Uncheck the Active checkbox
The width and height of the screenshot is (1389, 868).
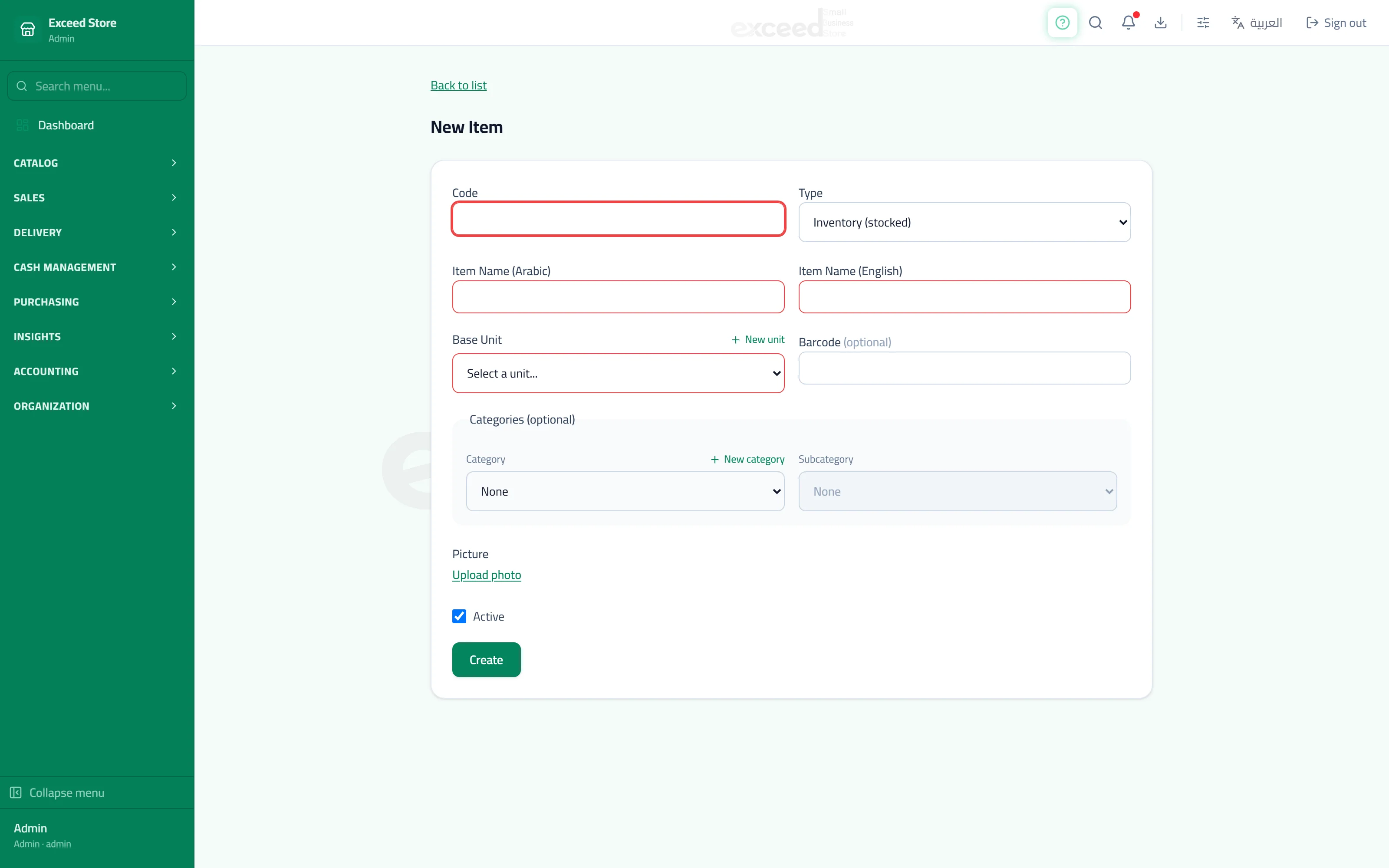(459, 617)
